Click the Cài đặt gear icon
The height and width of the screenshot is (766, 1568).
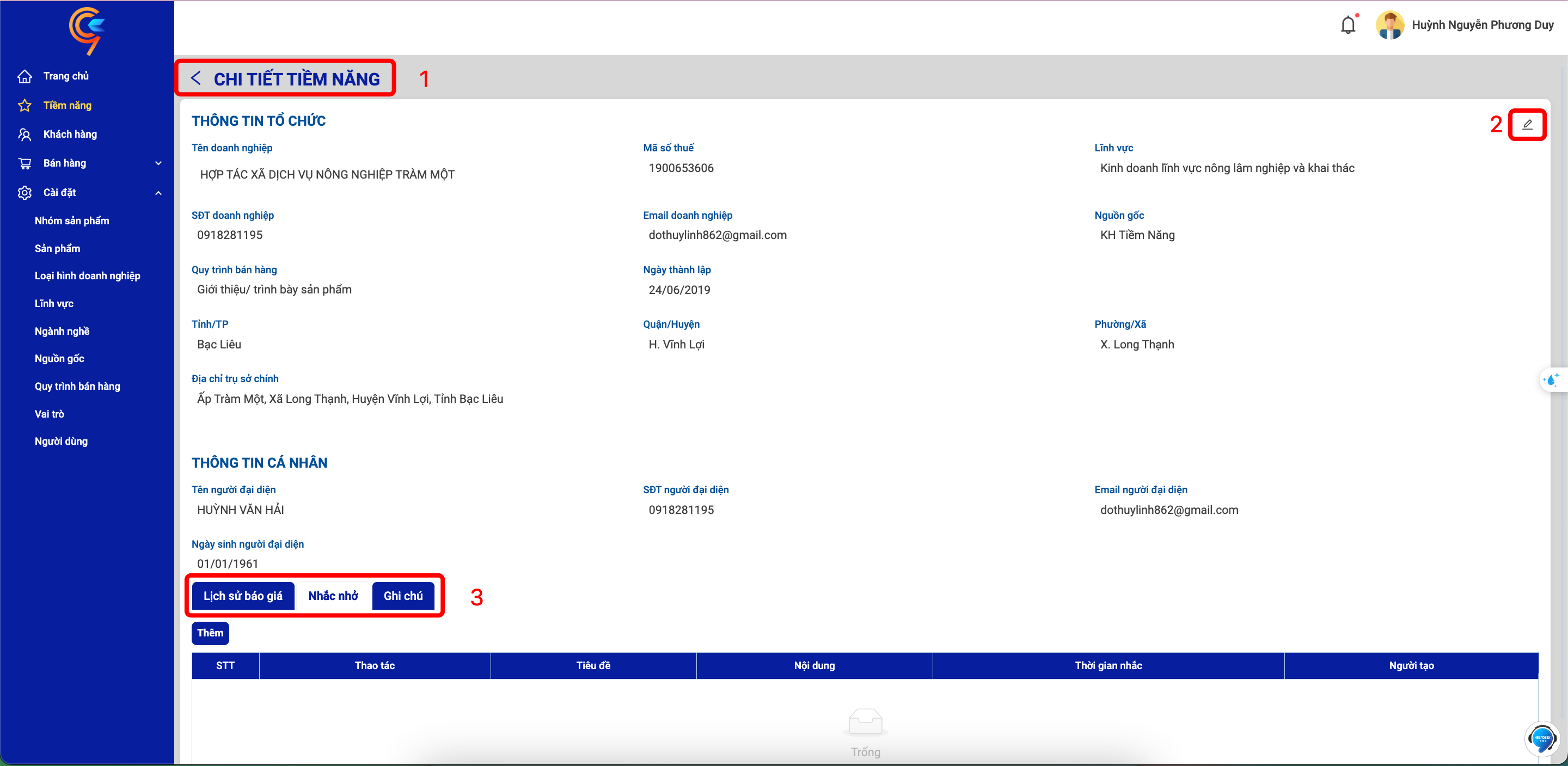[x=24, y=192]
